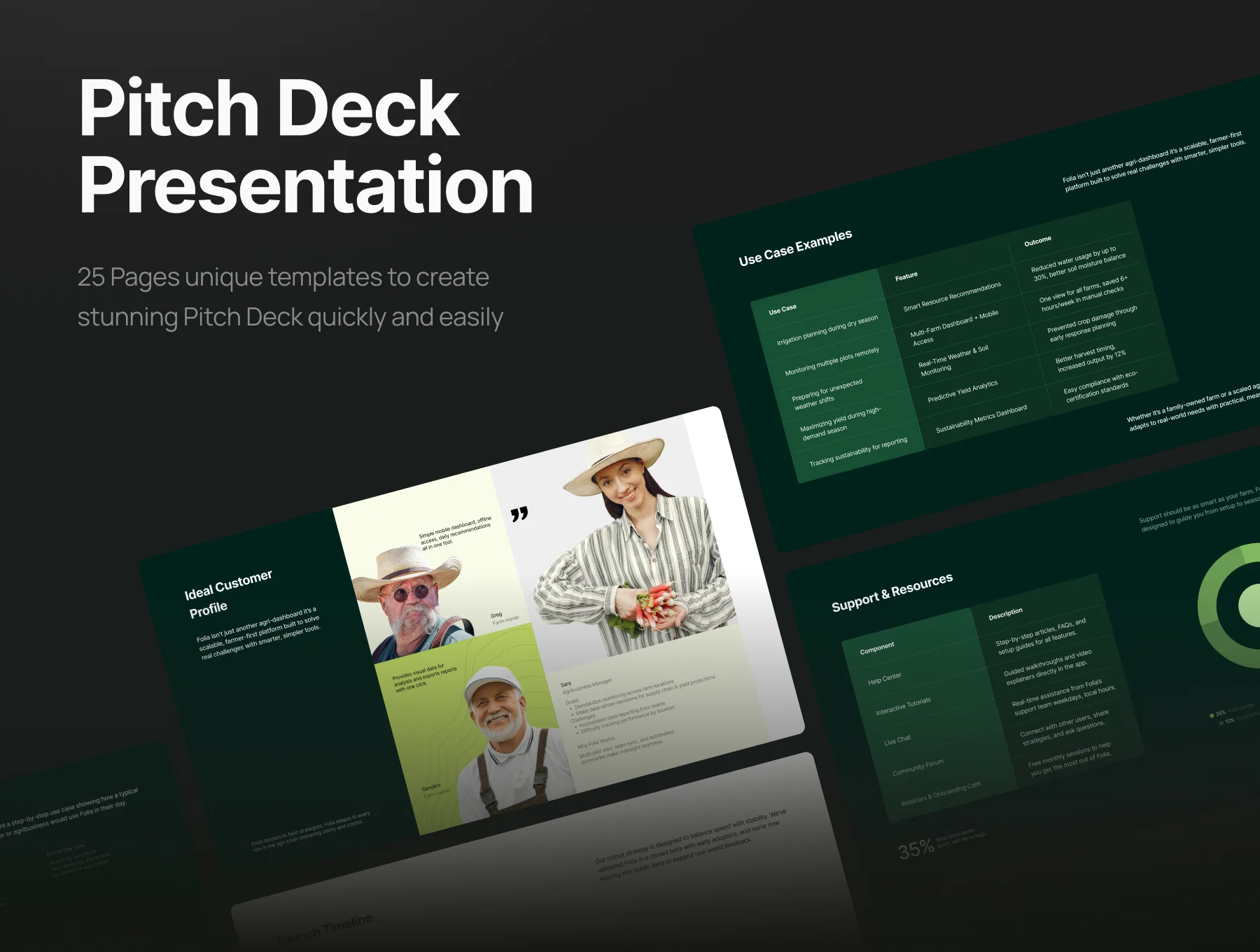Select "Better harvest timing" outcome cell
The width and height of the screenshot is (1260, 952).
[1090, 358]
